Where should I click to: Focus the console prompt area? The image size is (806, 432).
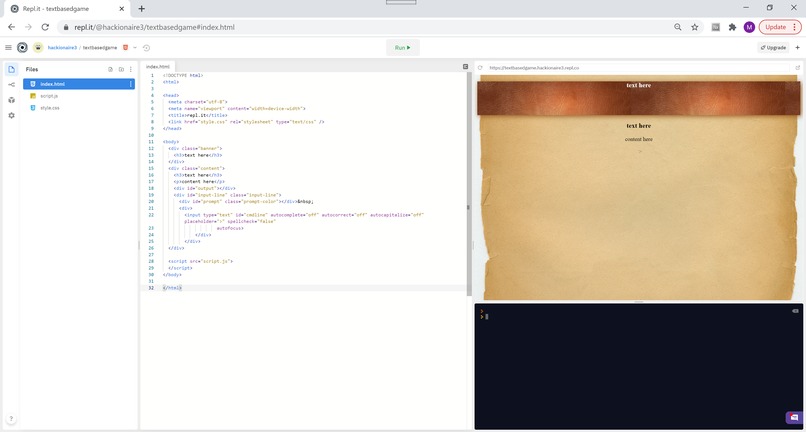[637, 317]
